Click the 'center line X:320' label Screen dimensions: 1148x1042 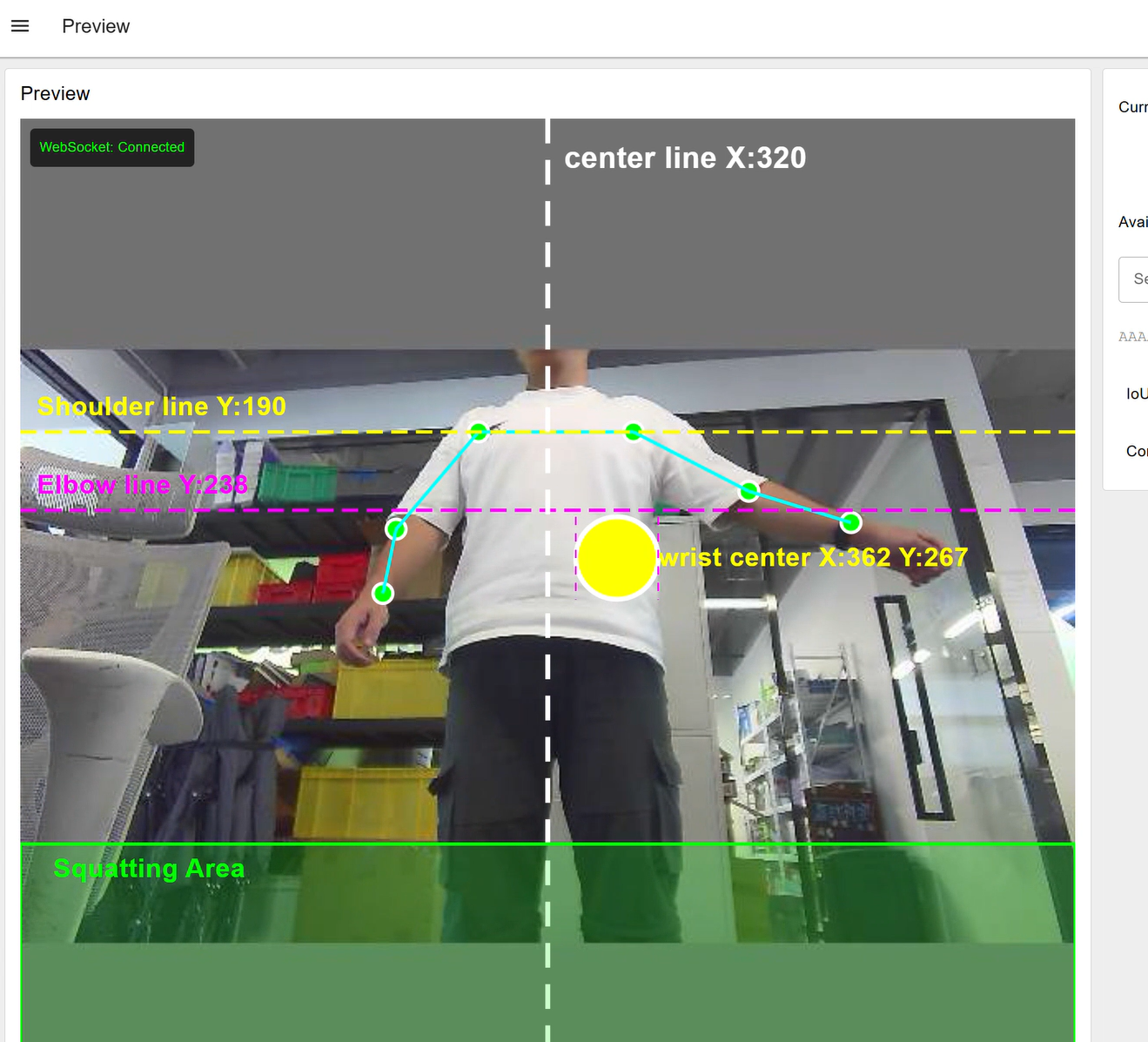tap(685, 158)
